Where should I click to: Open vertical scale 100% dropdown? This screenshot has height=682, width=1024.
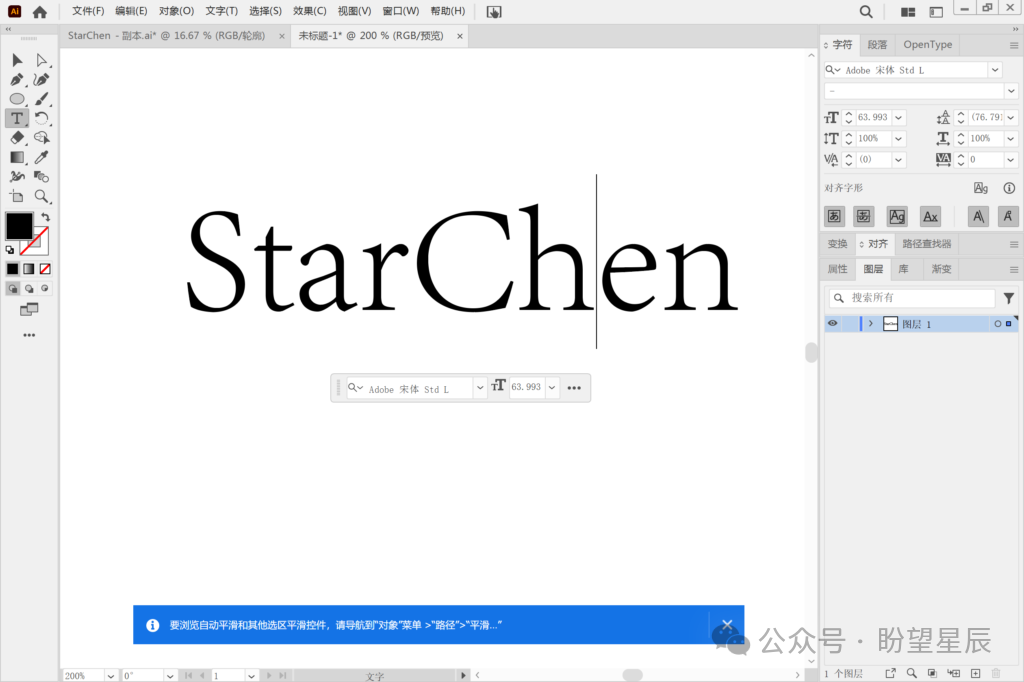pos(899,138)
